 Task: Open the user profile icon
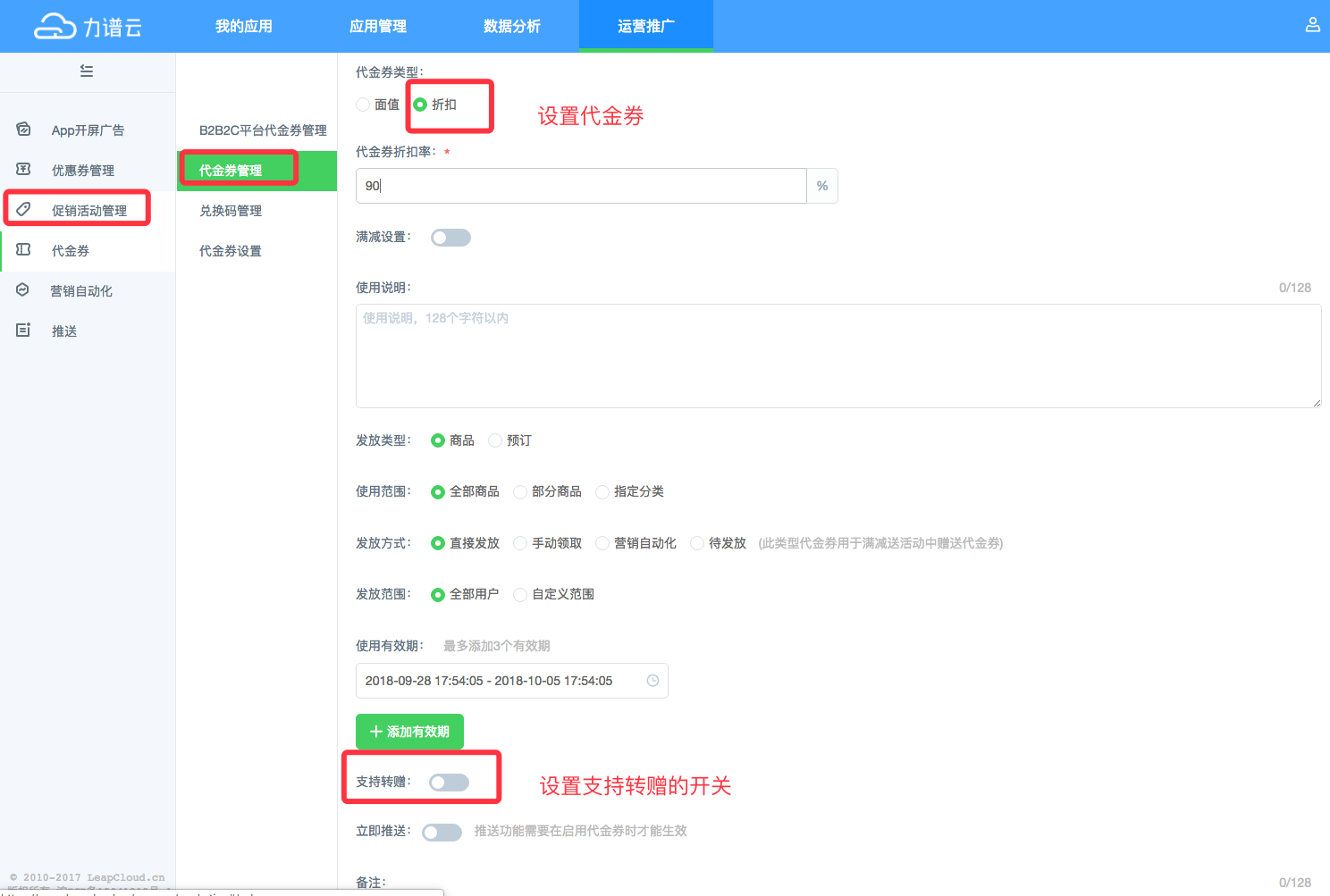[1312, 25]
